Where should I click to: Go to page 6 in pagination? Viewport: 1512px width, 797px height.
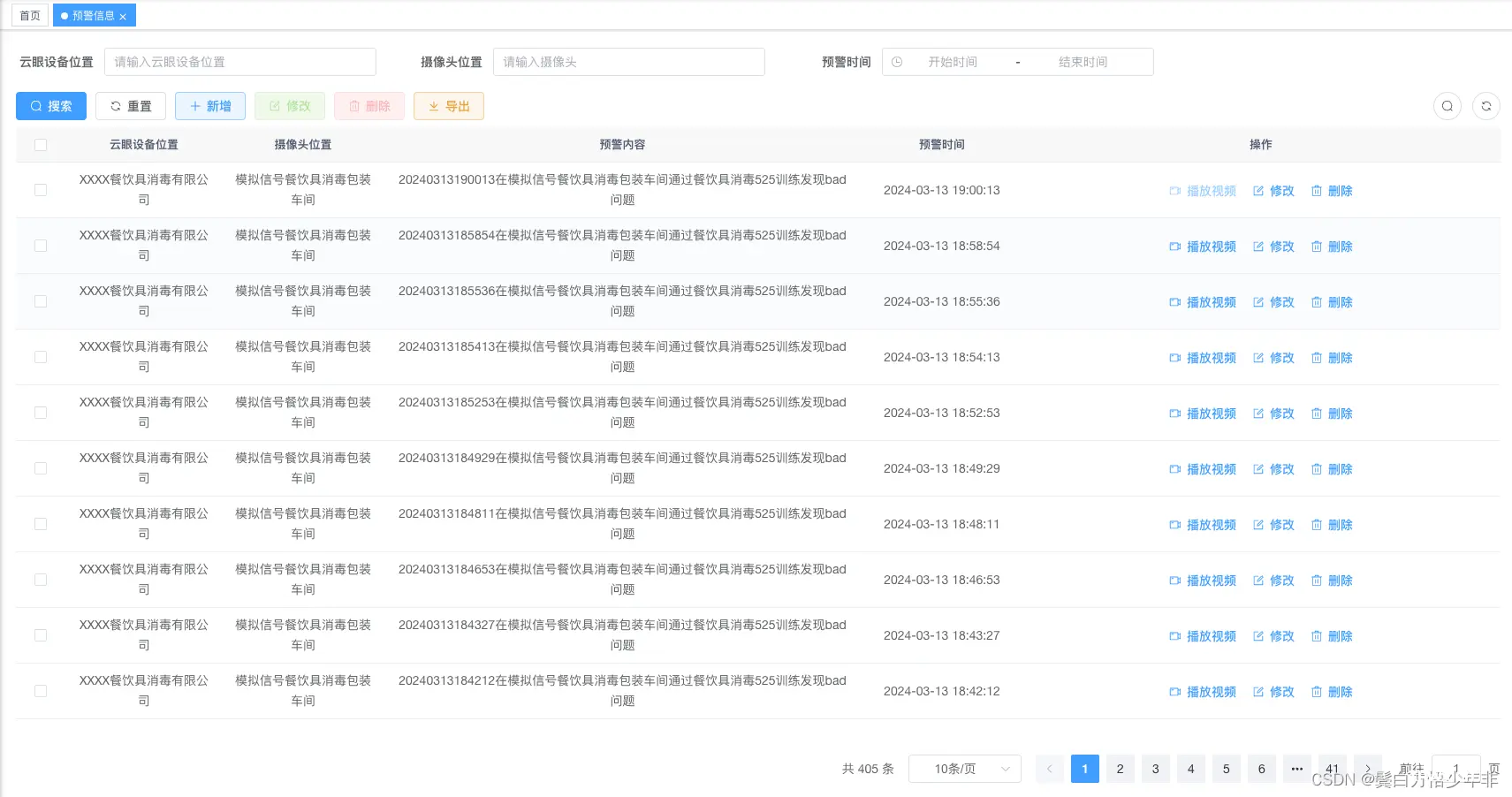(x=1262, y=769)
